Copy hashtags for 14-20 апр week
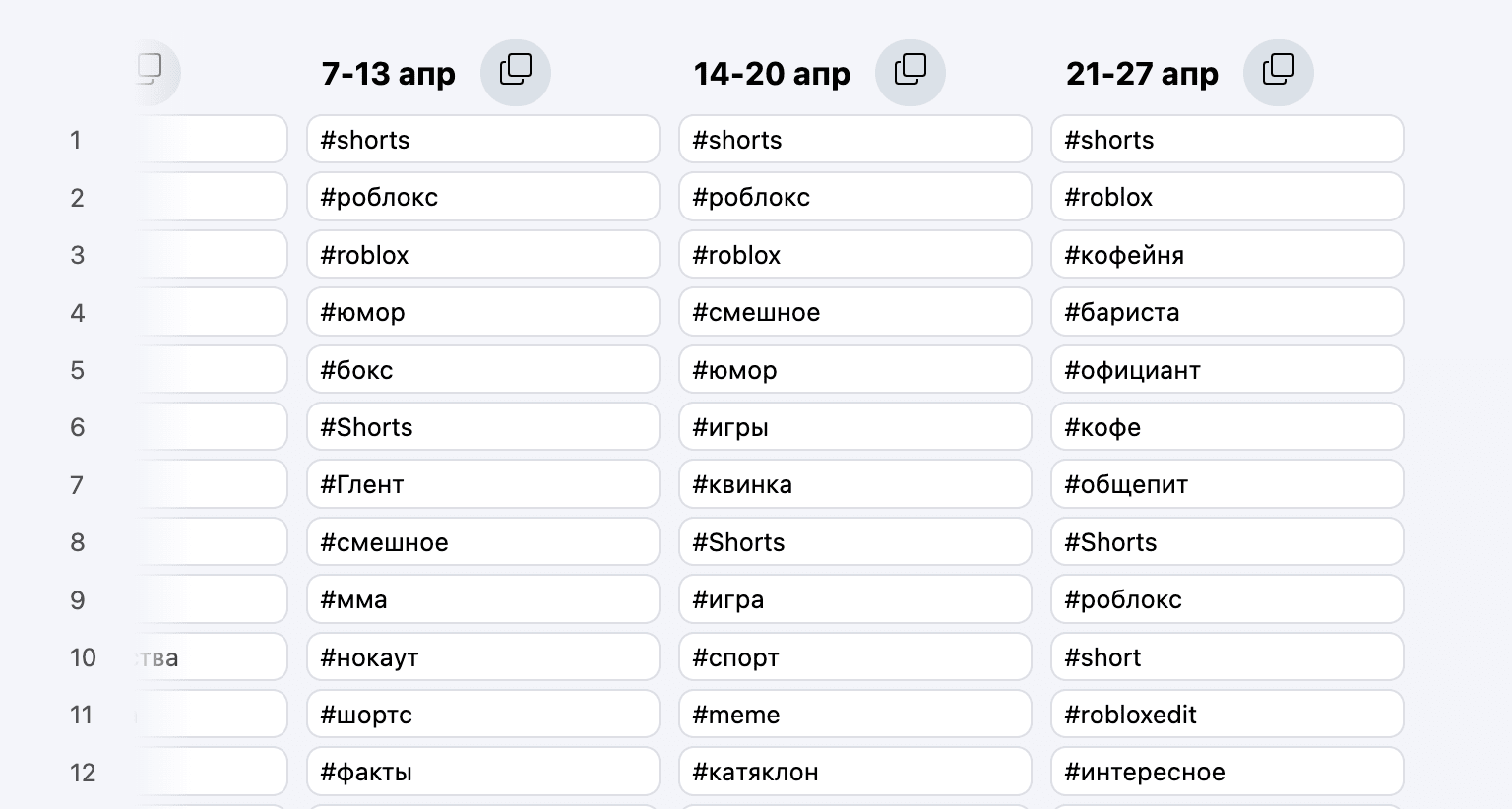Image resolution: width=1512 pixels, height=809 pixels. click(x=911, y=72)
